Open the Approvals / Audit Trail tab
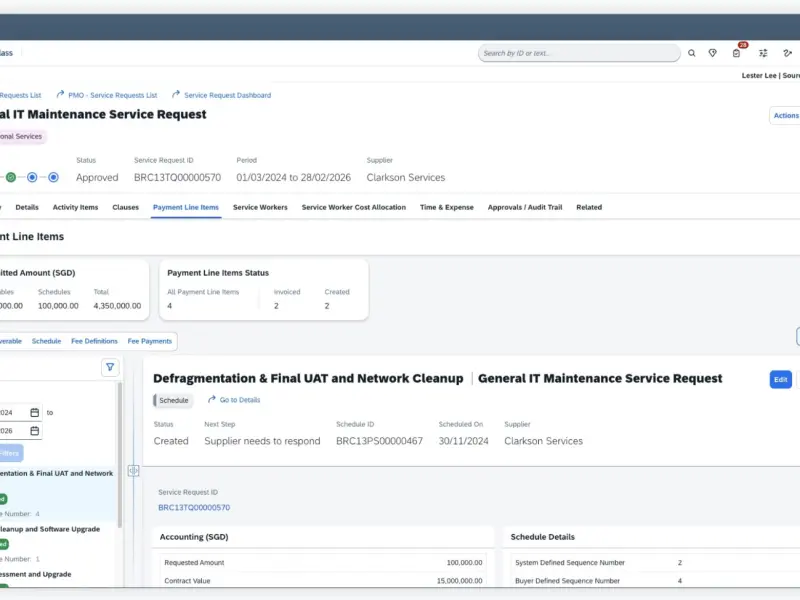Image resolution: width=800 pixels, height=600 pixels. (x=525, y=207)
